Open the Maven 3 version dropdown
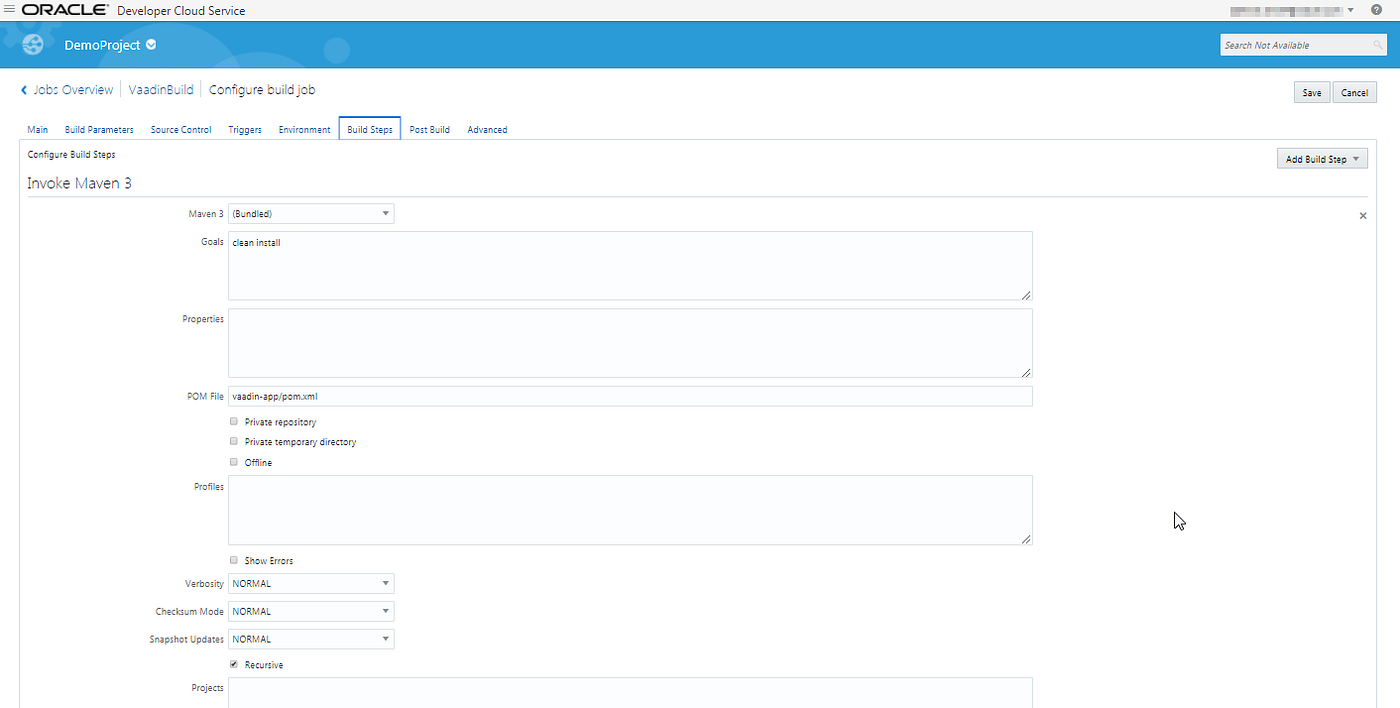Screen dimensions: 1400x708 385,213
